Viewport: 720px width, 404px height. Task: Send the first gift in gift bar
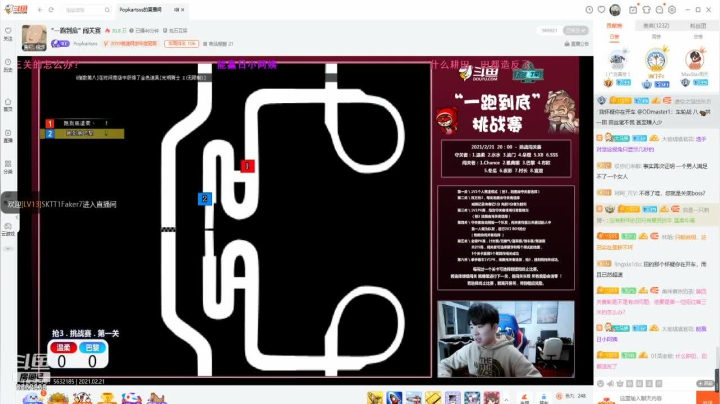pyautogui.click(x=375, y=398)
